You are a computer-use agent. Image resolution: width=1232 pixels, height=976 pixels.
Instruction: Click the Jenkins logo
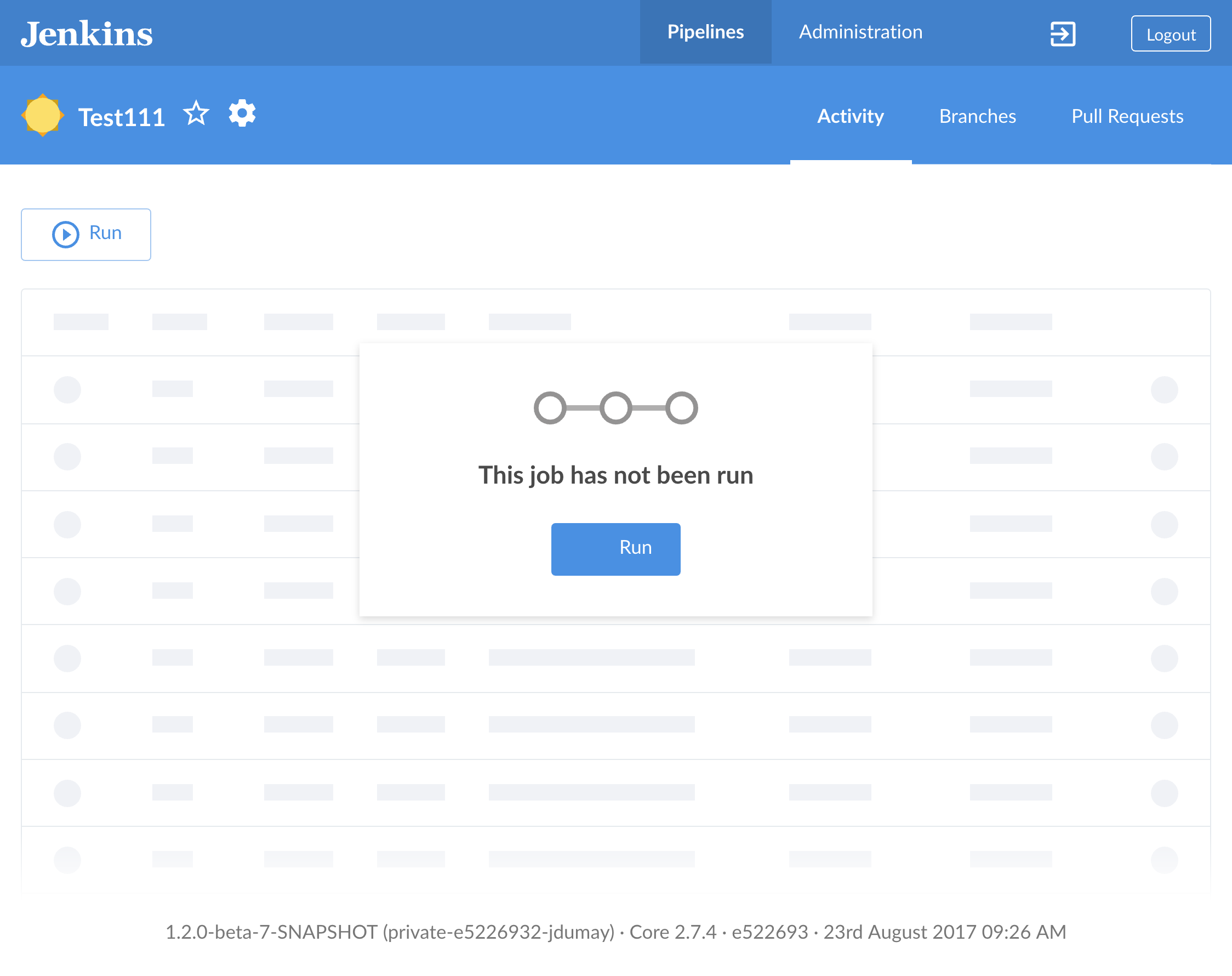coord(87,33)
